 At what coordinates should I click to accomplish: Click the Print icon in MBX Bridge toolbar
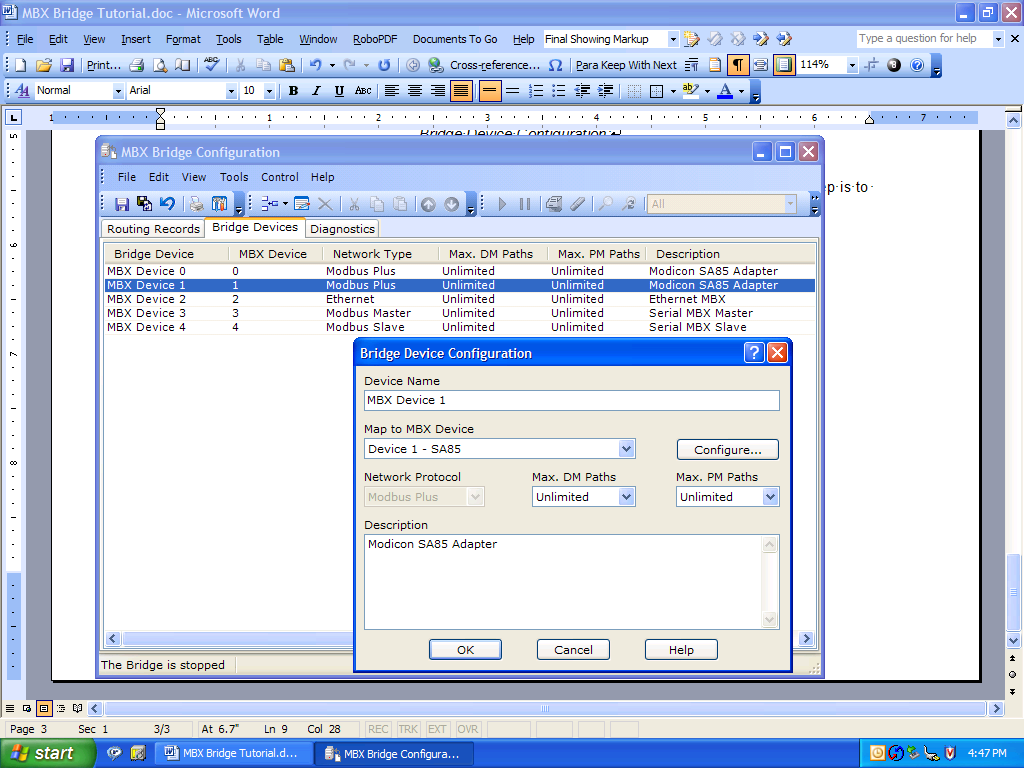[196, 204]
